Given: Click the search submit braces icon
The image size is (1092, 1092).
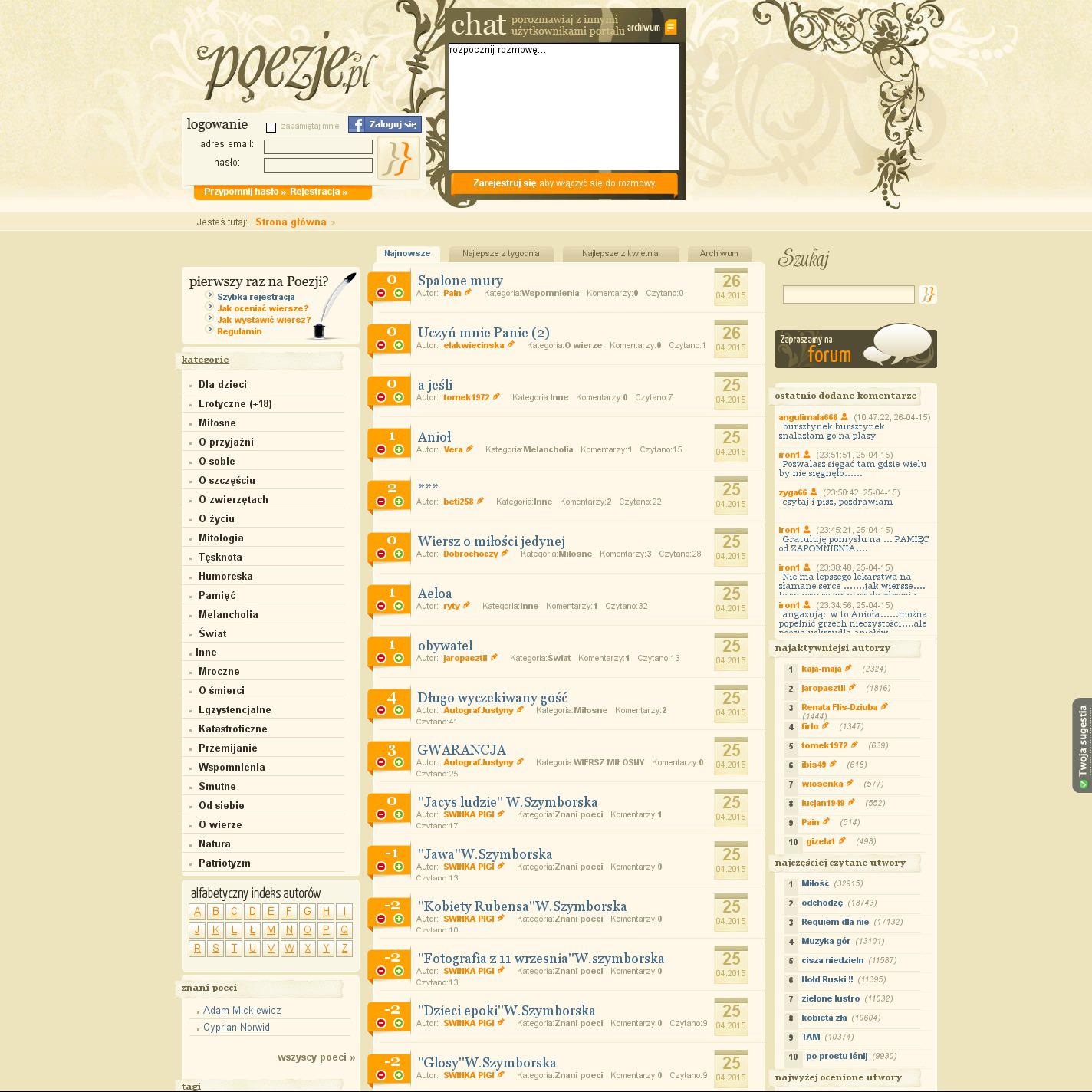Looking at the screenshot, I should 928,294.
